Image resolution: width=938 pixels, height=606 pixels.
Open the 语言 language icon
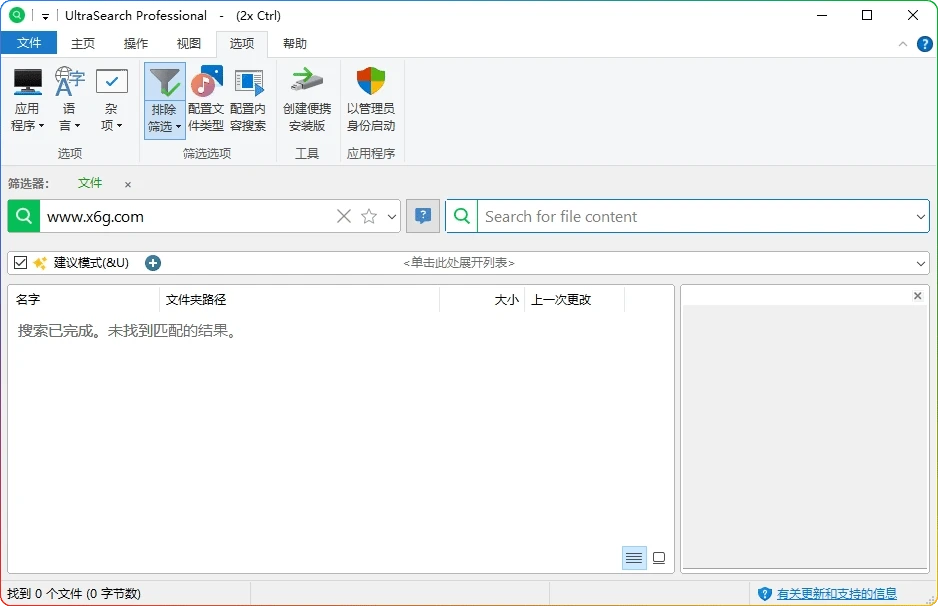[69, 82]
